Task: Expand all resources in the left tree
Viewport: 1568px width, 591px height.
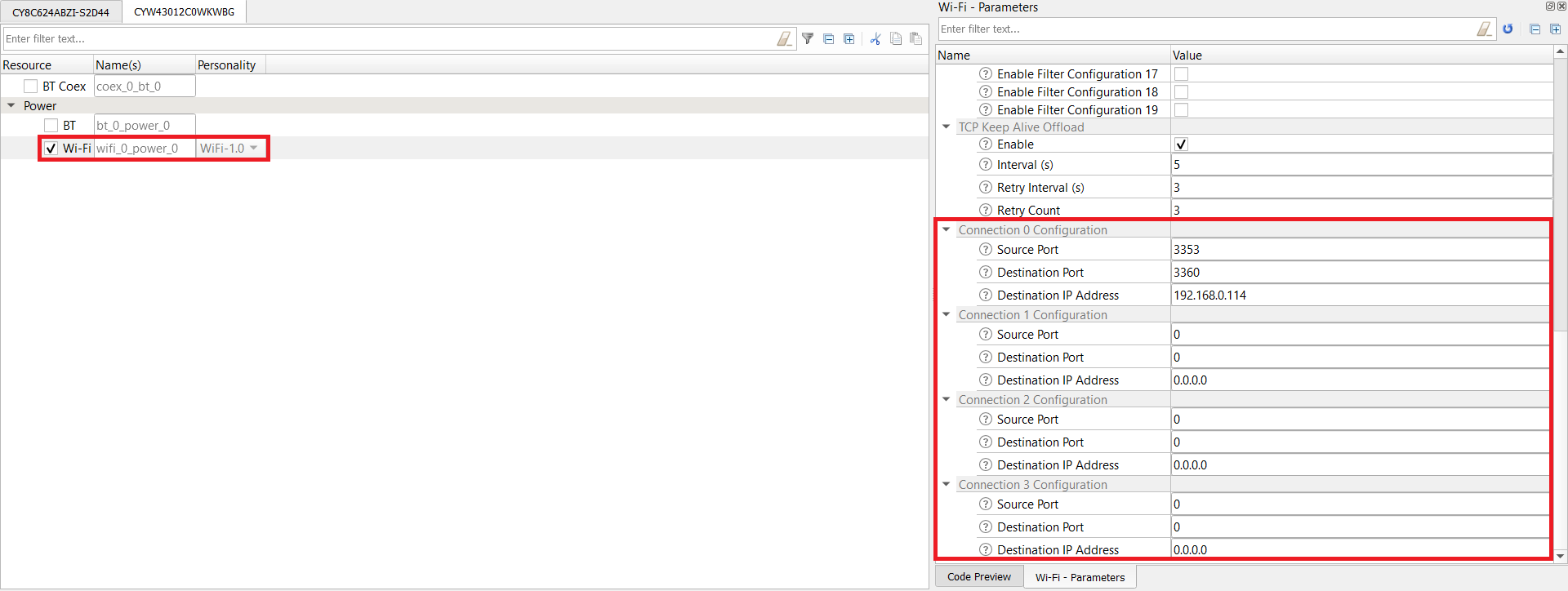Action: 849,38
